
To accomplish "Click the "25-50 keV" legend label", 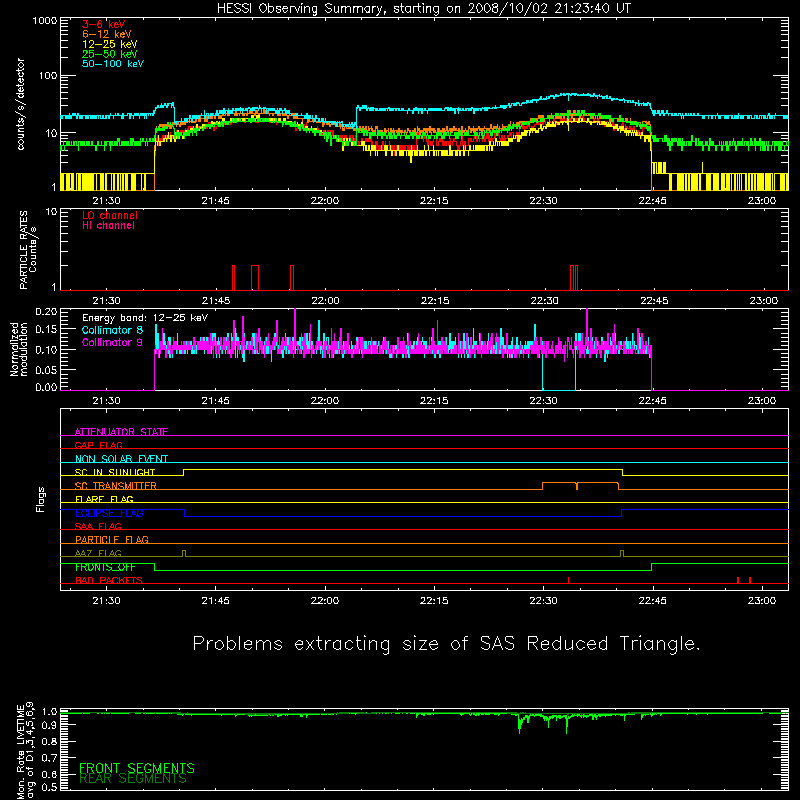I will click(x=110, y=54).
